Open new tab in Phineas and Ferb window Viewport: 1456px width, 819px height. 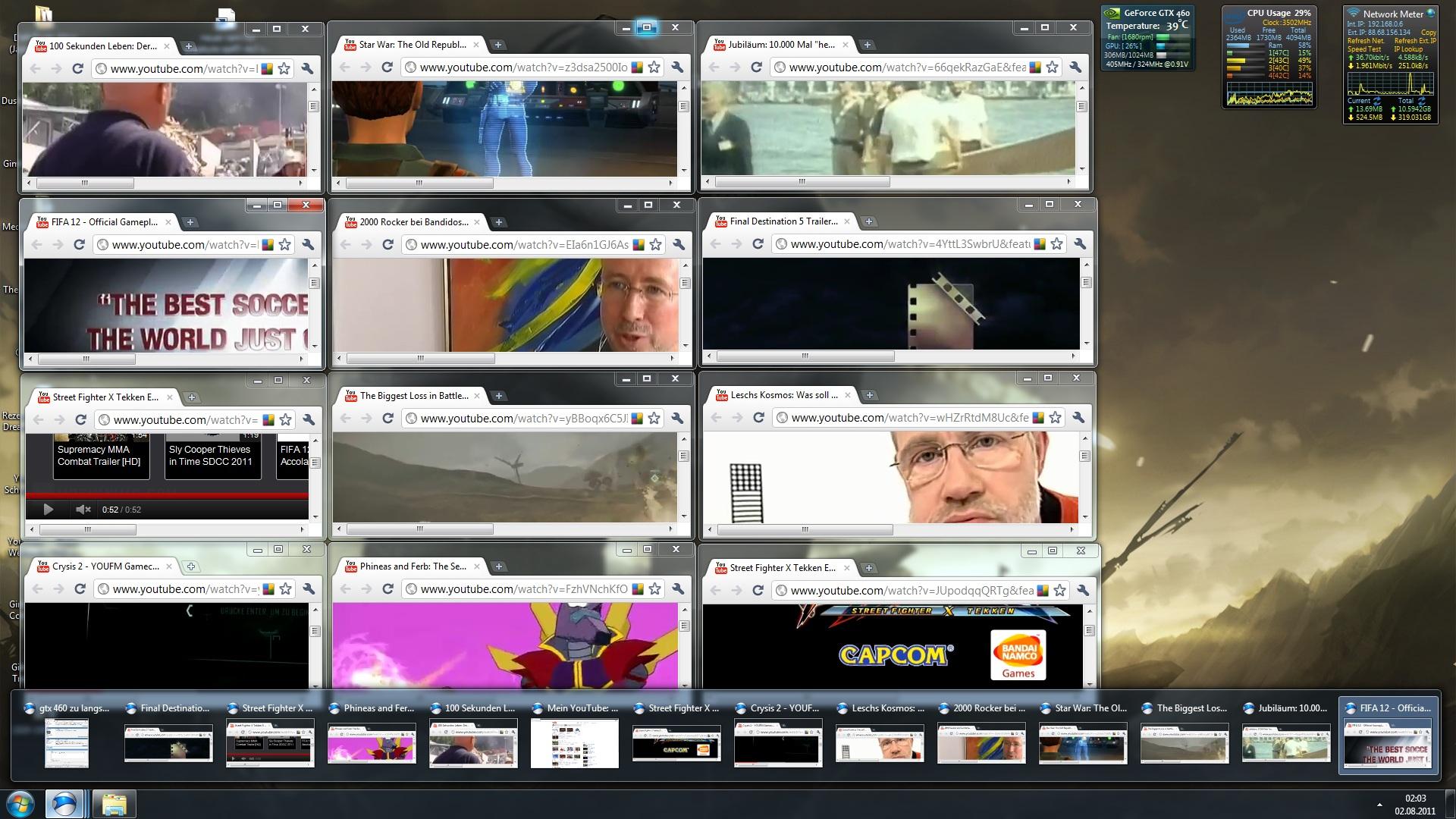(x=498, y=566)
